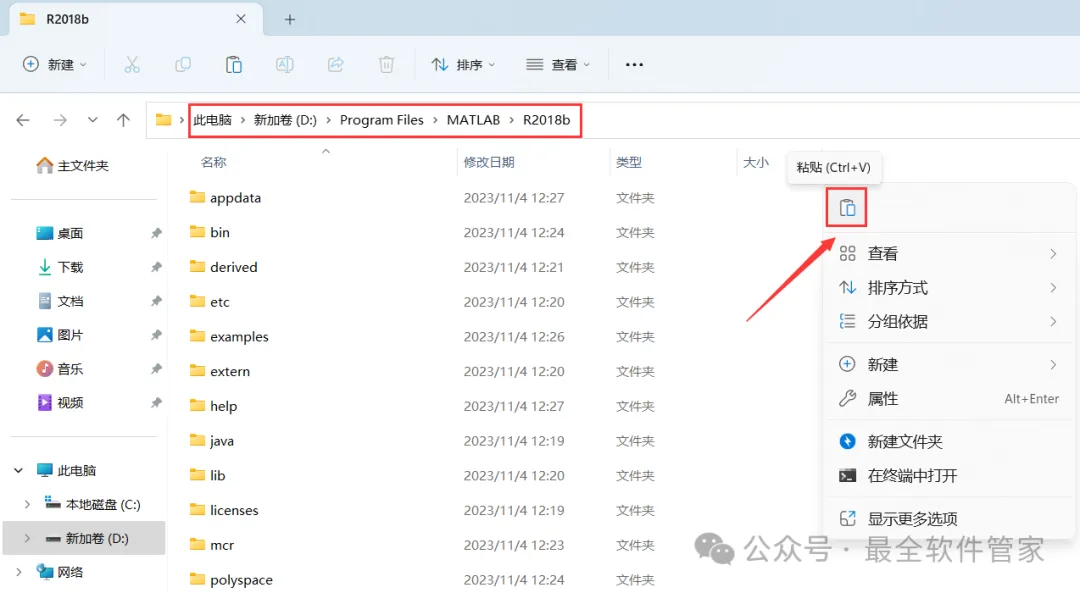Select the mcr folder icon
The height and width of the screenshot is (593, 1080).
(198, 544)
